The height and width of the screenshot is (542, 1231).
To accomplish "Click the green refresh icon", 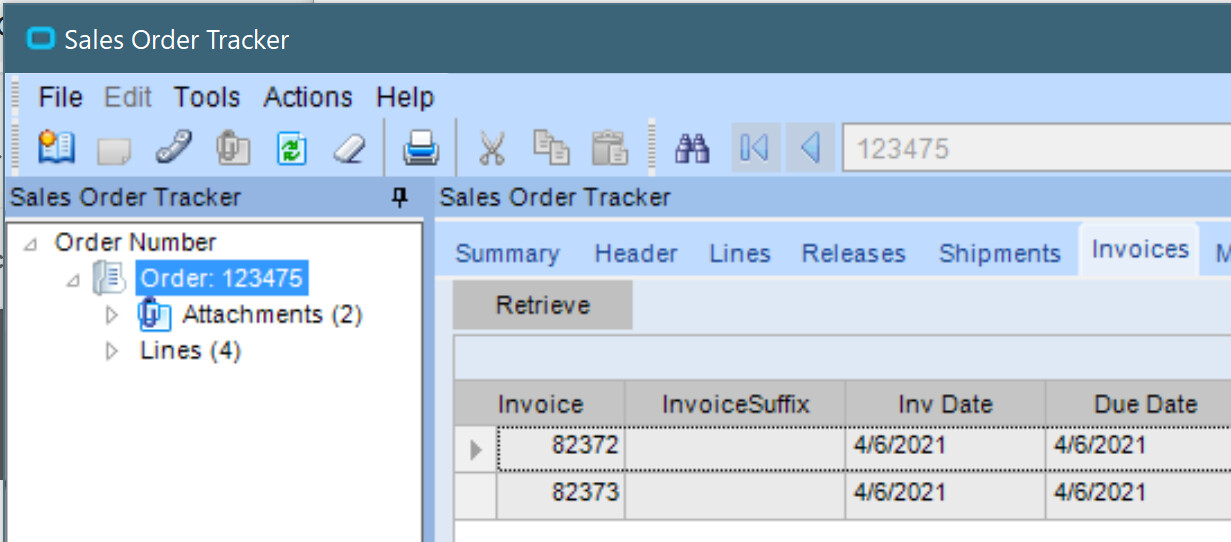I will point(291,149).
